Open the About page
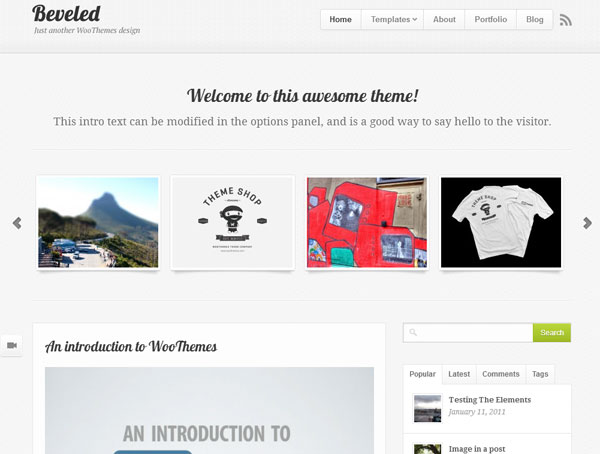Screen dimensions: 600x454 444,20
